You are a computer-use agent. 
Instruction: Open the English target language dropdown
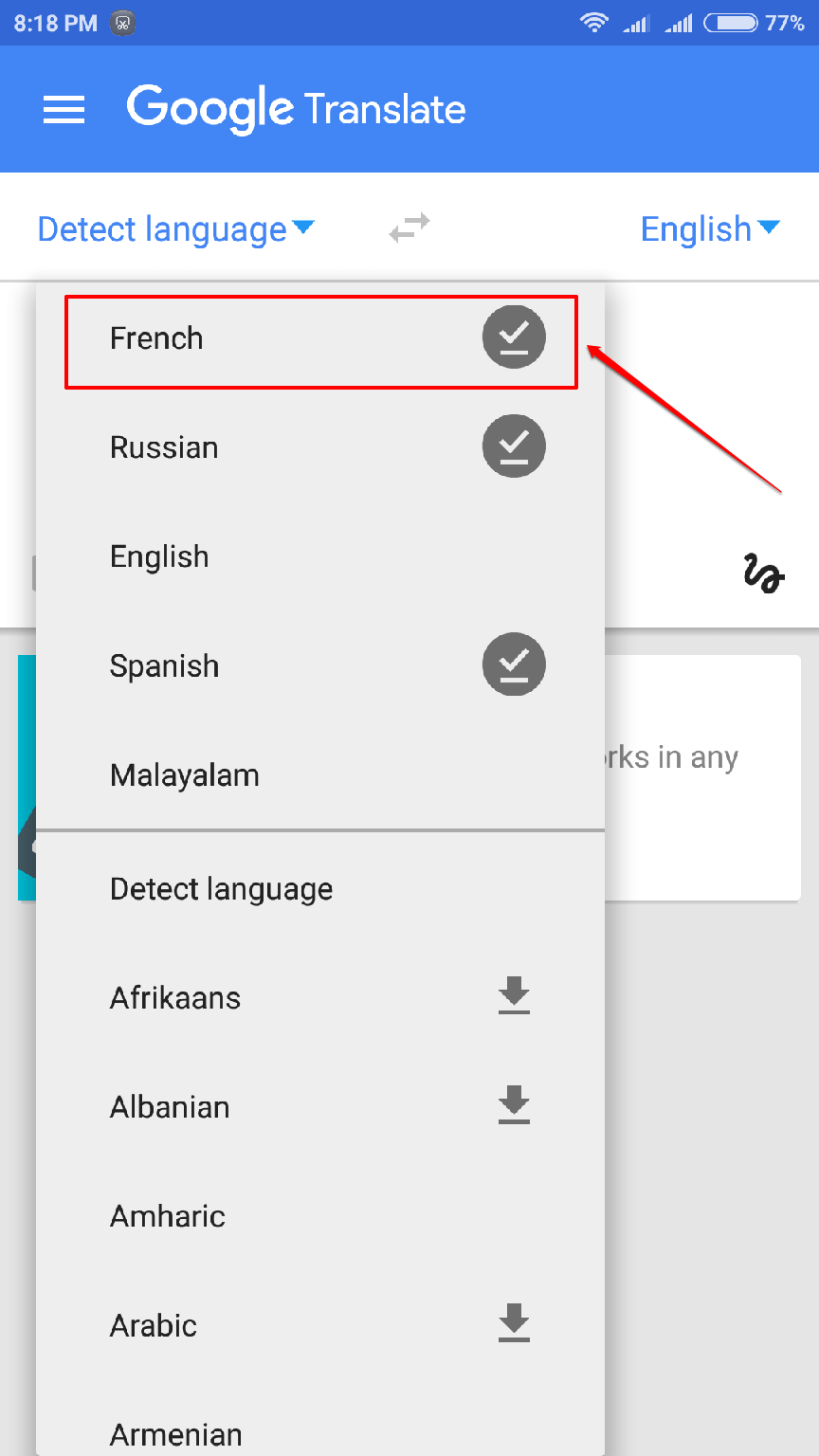tap(710, 229)
